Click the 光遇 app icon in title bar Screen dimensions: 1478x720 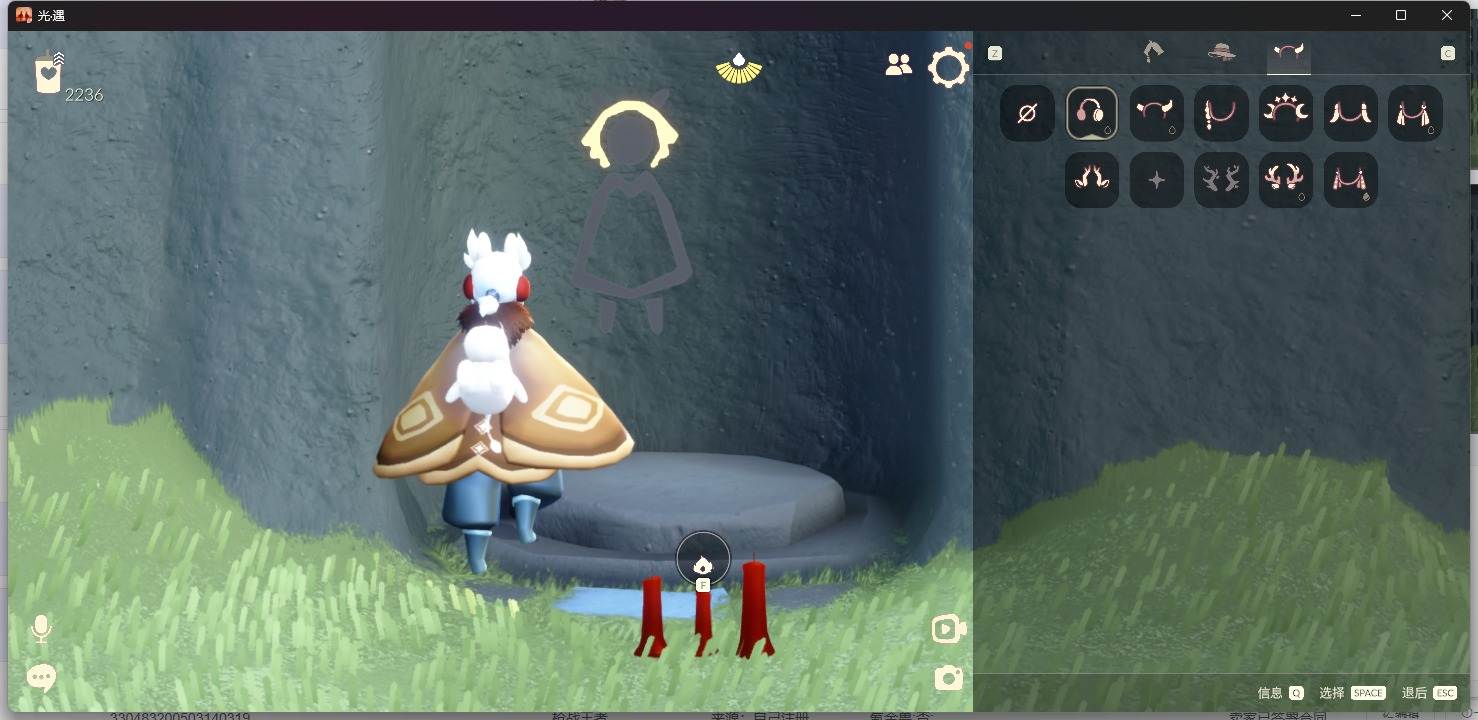click(x=24, y=15)
